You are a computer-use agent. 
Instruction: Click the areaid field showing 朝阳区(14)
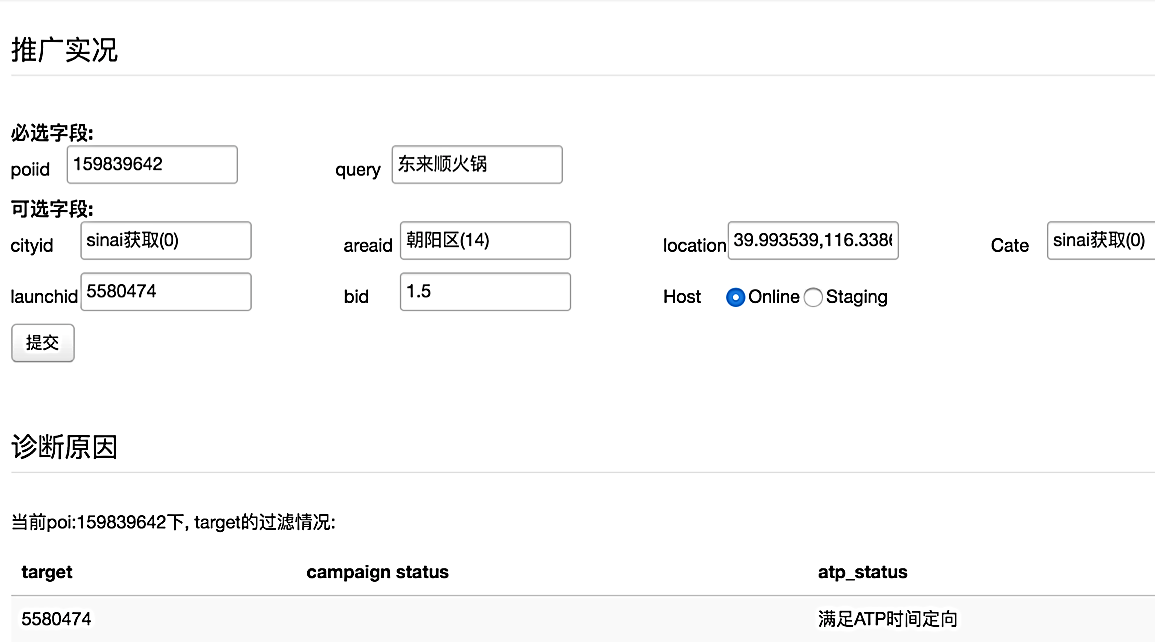485,241
